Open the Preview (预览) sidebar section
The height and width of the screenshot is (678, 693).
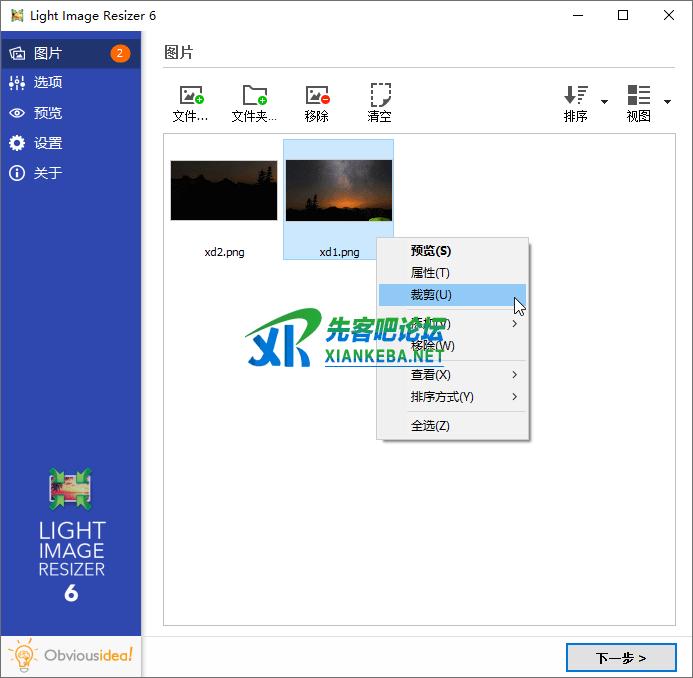(48, 113)
